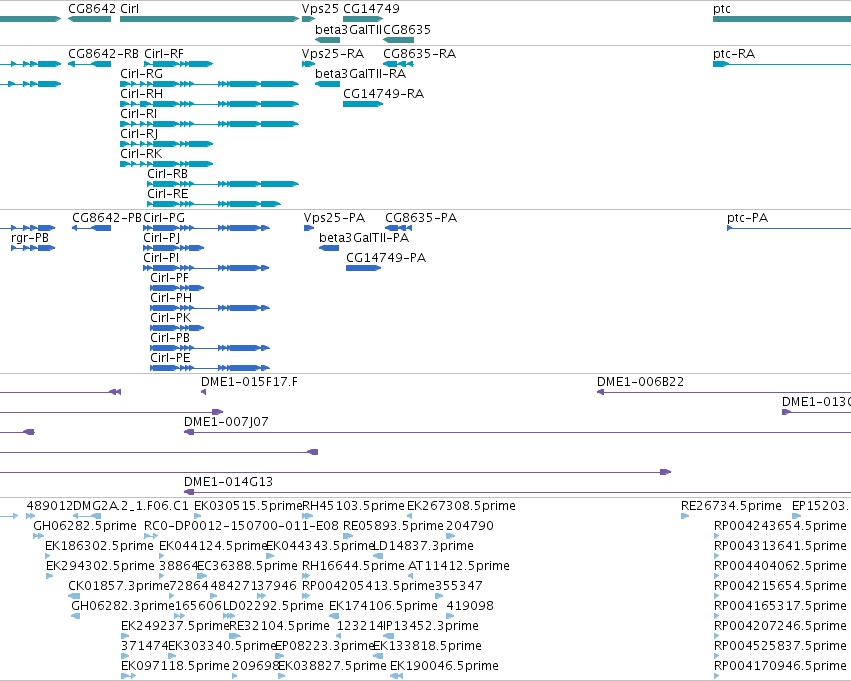Select the GH06282.5prime EST label
Image resolution: width=851 pixels, height=681 pixels.
tap(85, 526)
